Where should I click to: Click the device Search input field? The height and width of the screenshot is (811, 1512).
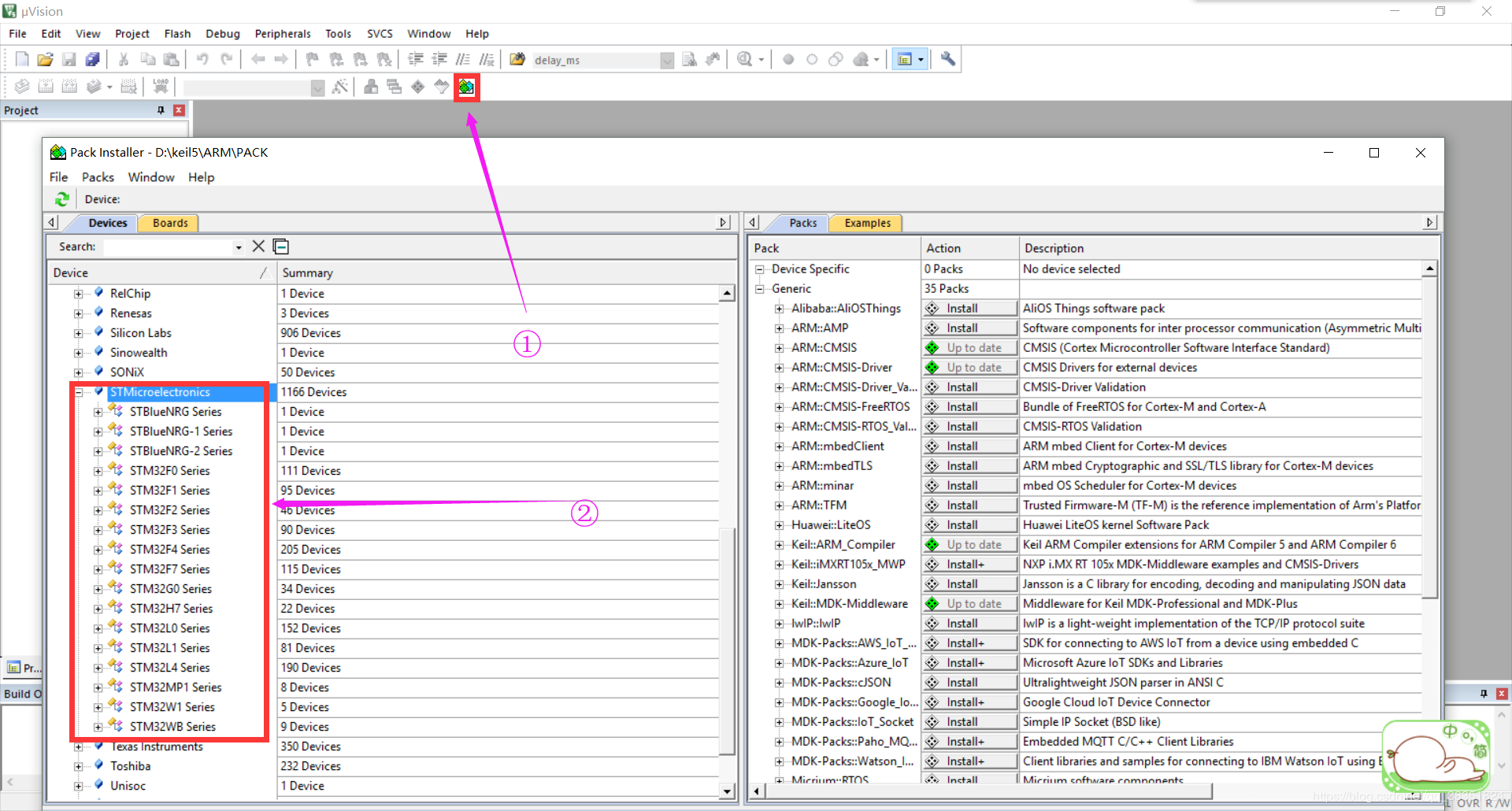click(x=169, y=247)
